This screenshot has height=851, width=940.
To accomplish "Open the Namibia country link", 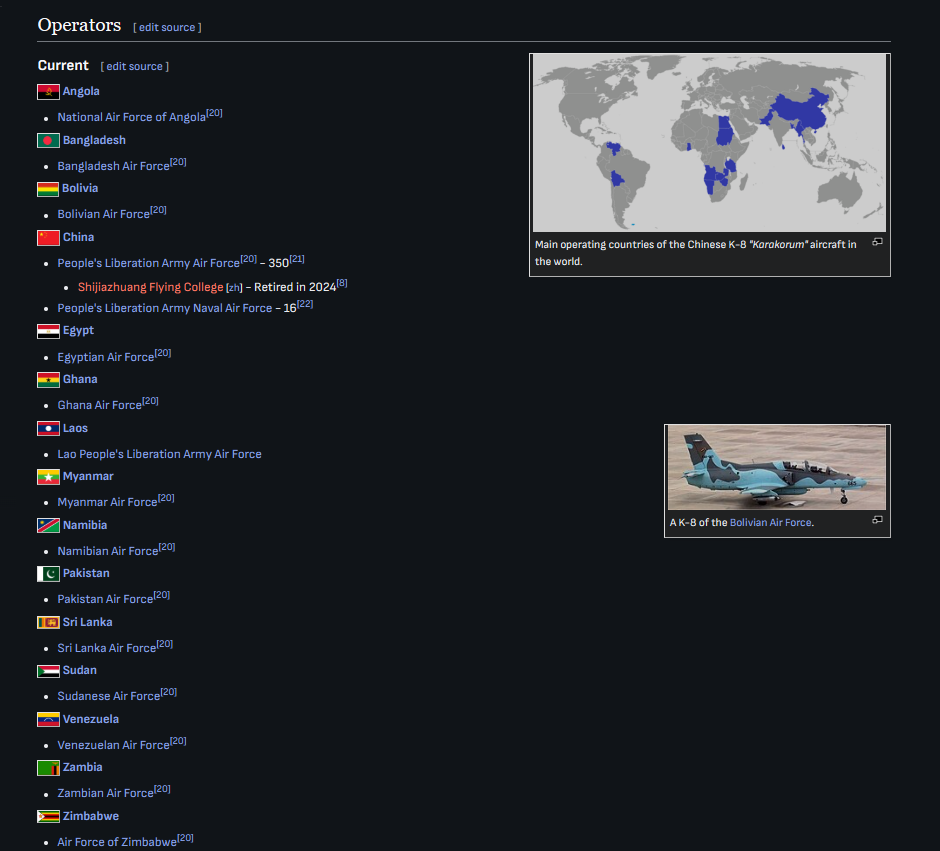I will coord(85,526).
